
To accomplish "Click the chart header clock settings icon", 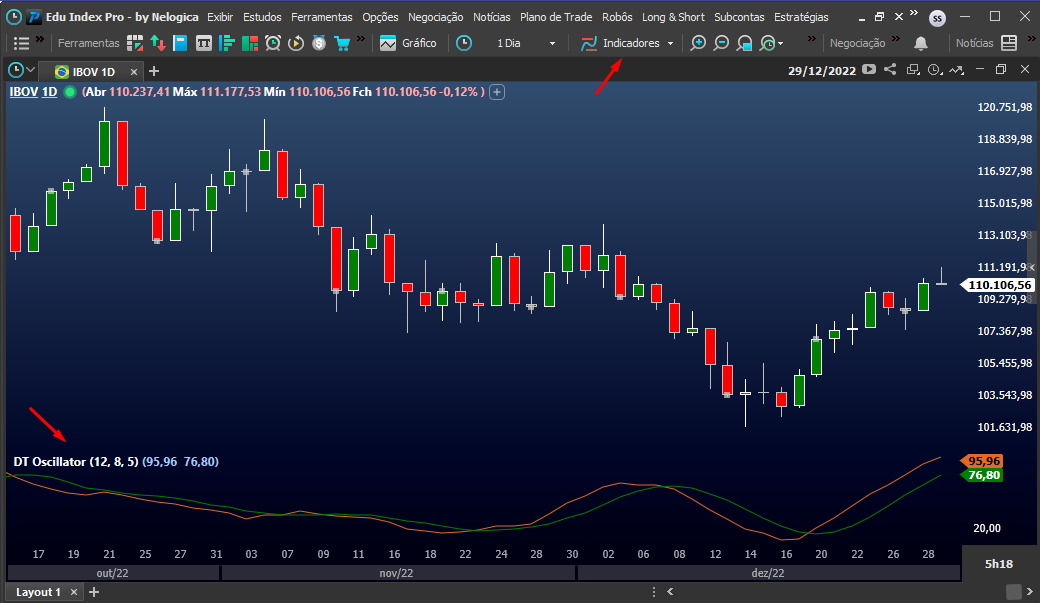I will point(935,70).
